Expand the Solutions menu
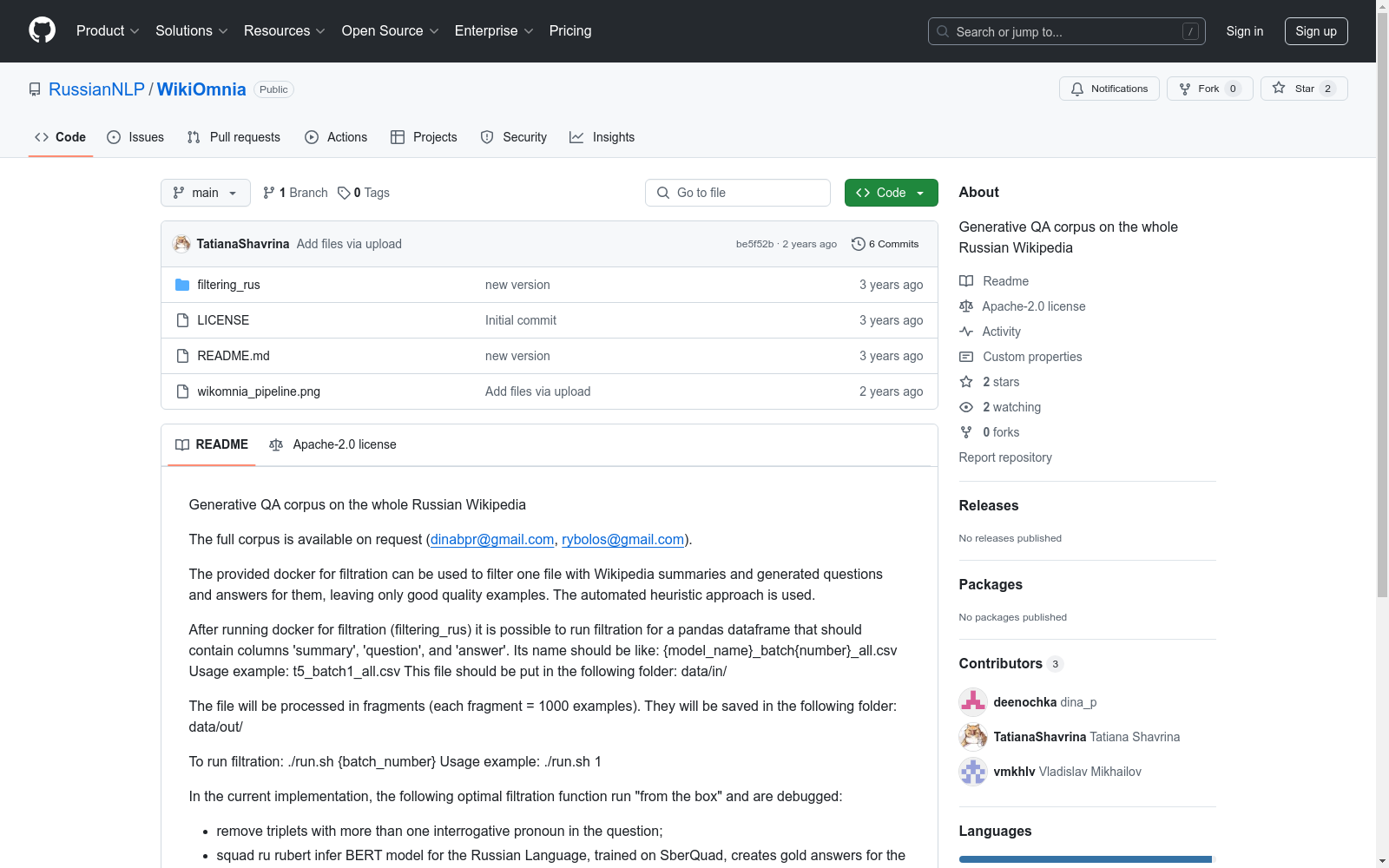 coord(192,30)
